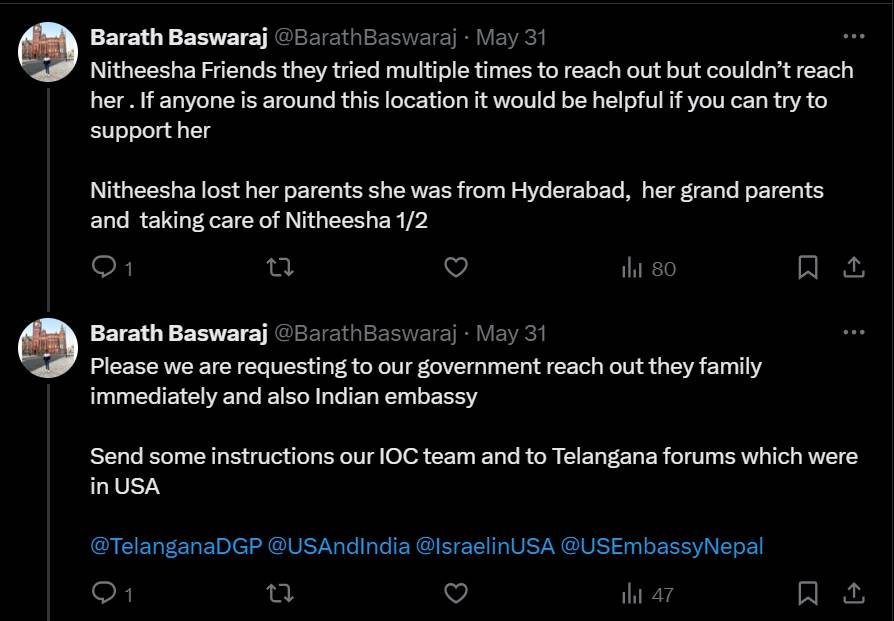View analytics showing 47 views
This screenshot has width=894, height=621.
tap(648, 594)
